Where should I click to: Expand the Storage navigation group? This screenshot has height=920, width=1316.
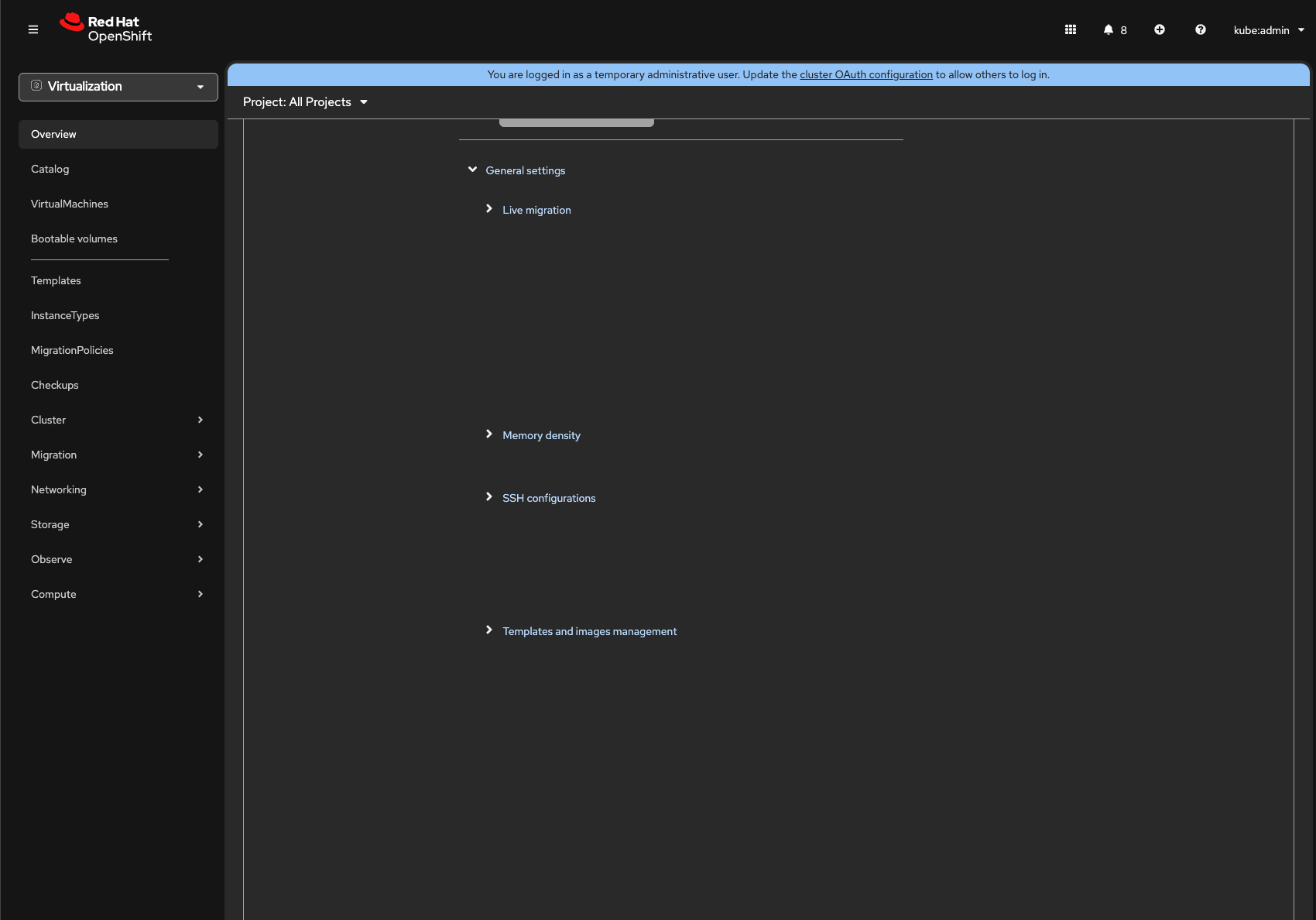[118, 524]
